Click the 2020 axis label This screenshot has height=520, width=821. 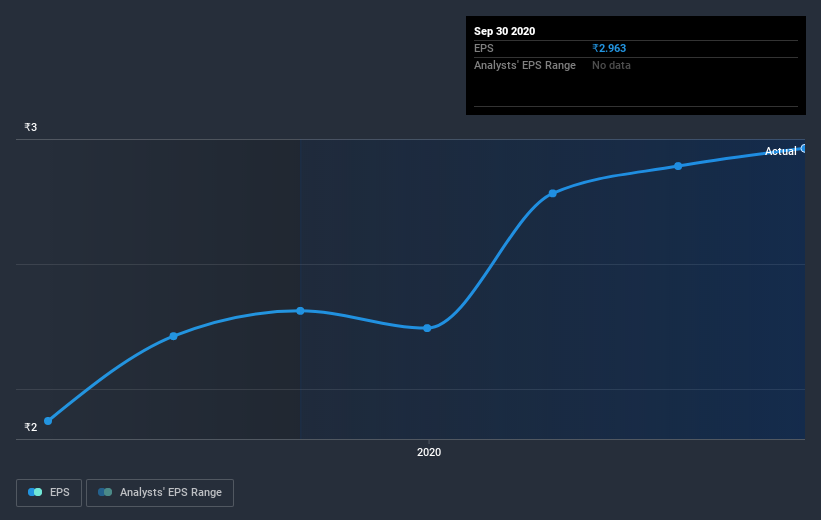(429, 452)
